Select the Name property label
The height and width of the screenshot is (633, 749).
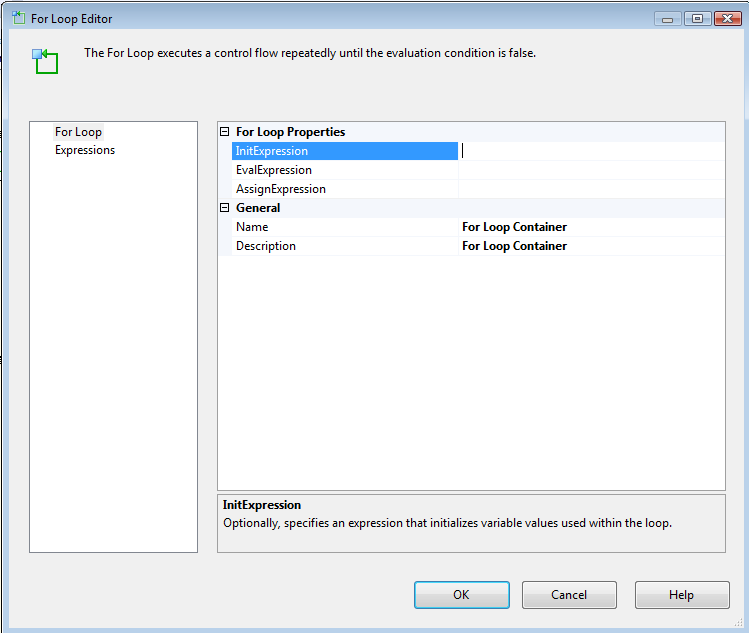(x=252, y=227)
